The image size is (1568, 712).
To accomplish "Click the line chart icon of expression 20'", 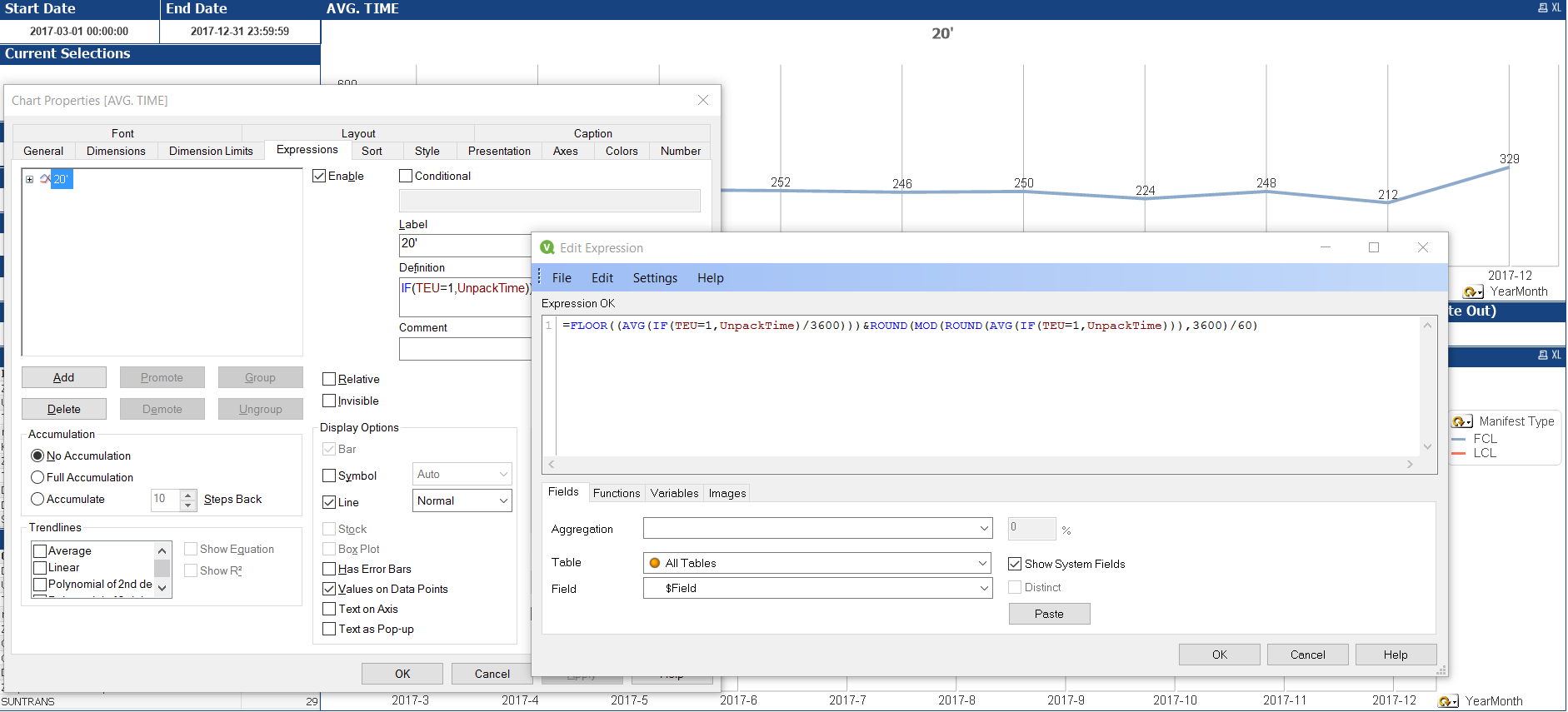I will pyautogui.click(x=45, y=179).
